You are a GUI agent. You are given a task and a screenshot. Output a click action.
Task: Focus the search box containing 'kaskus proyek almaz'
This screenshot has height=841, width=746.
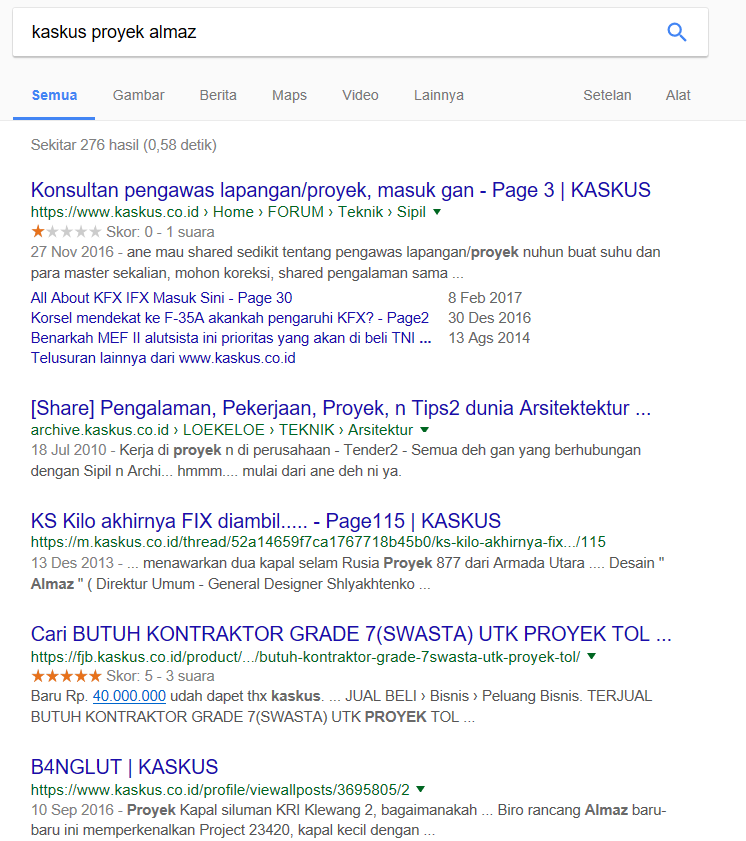(x=360, y=32)
